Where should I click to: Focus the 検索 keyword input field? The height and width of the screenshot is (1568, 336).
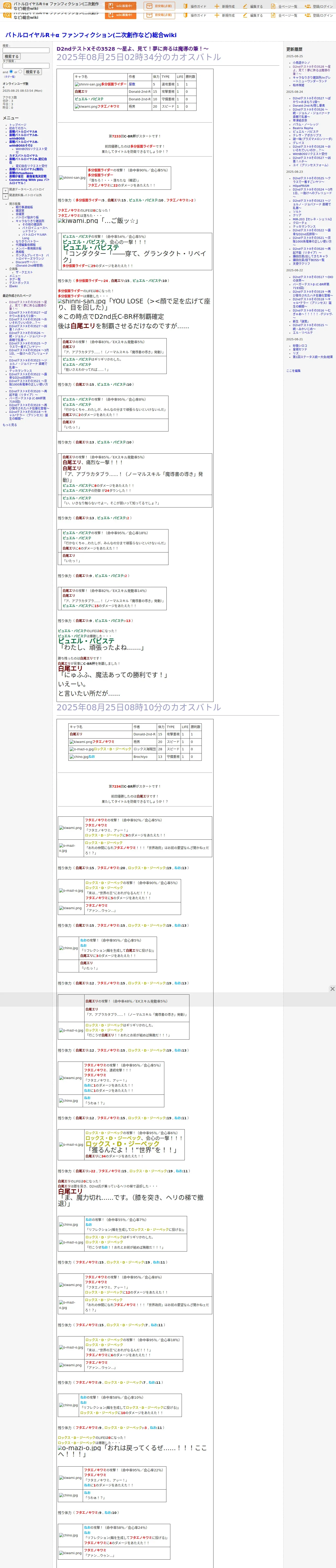(26, 50)
